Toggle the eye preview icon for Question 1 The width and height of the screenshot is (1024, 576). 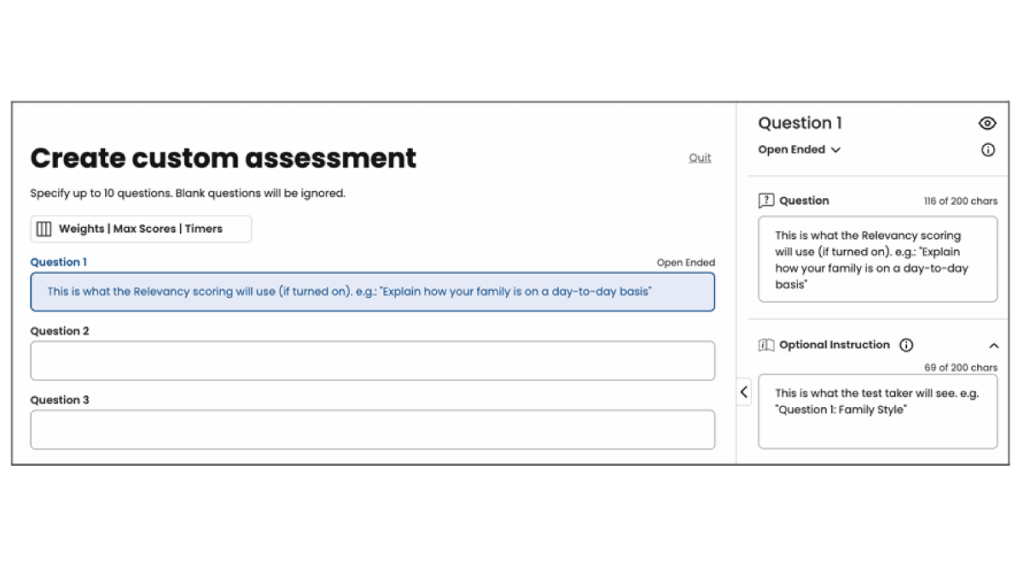[987, 124]
